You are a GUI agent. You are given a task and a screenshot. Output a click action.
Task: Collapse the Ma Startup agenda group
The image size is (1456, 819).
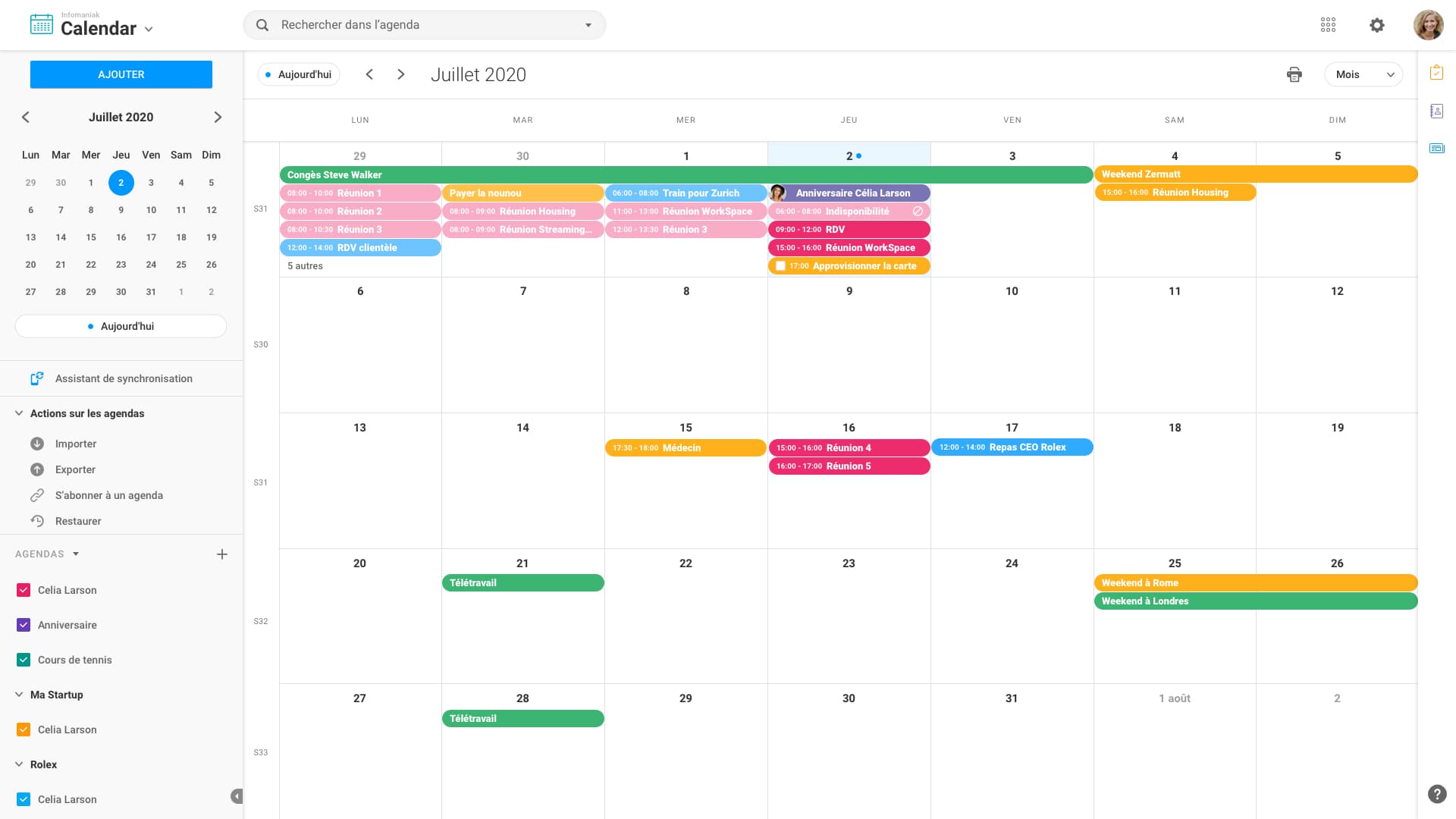point(19,695)
